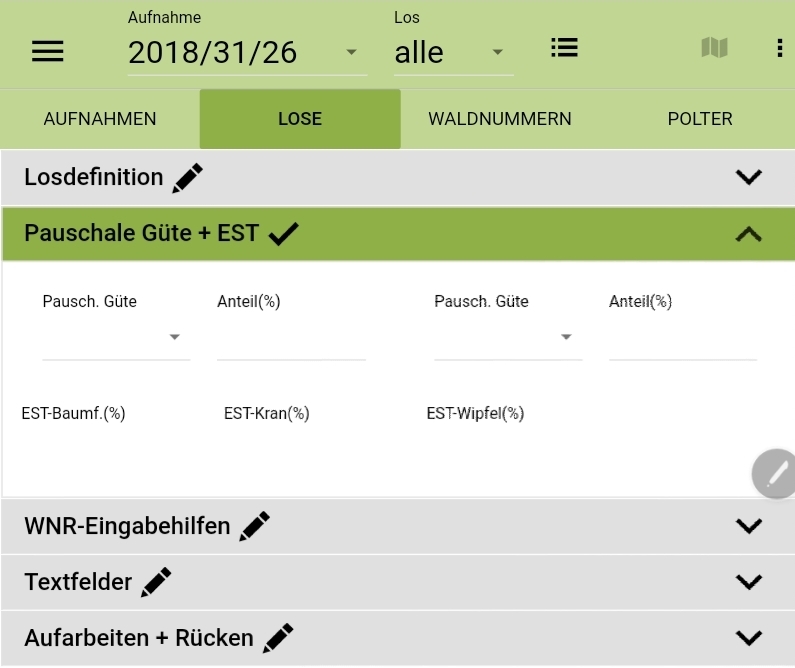Click the pencil icon beside Aufarbeiten + Rücken
This screenshot has width=795, height=668.
[279, 637]
